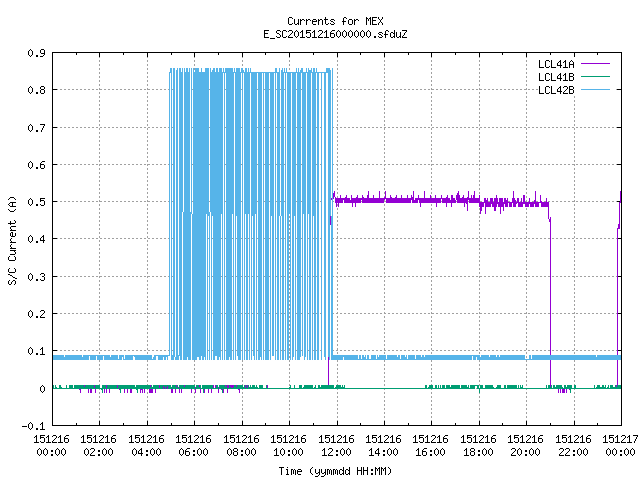The width and height of the screenshot is (640, 480).
Task: Click the blue LCL42B legend line sample
Action: 595,89
